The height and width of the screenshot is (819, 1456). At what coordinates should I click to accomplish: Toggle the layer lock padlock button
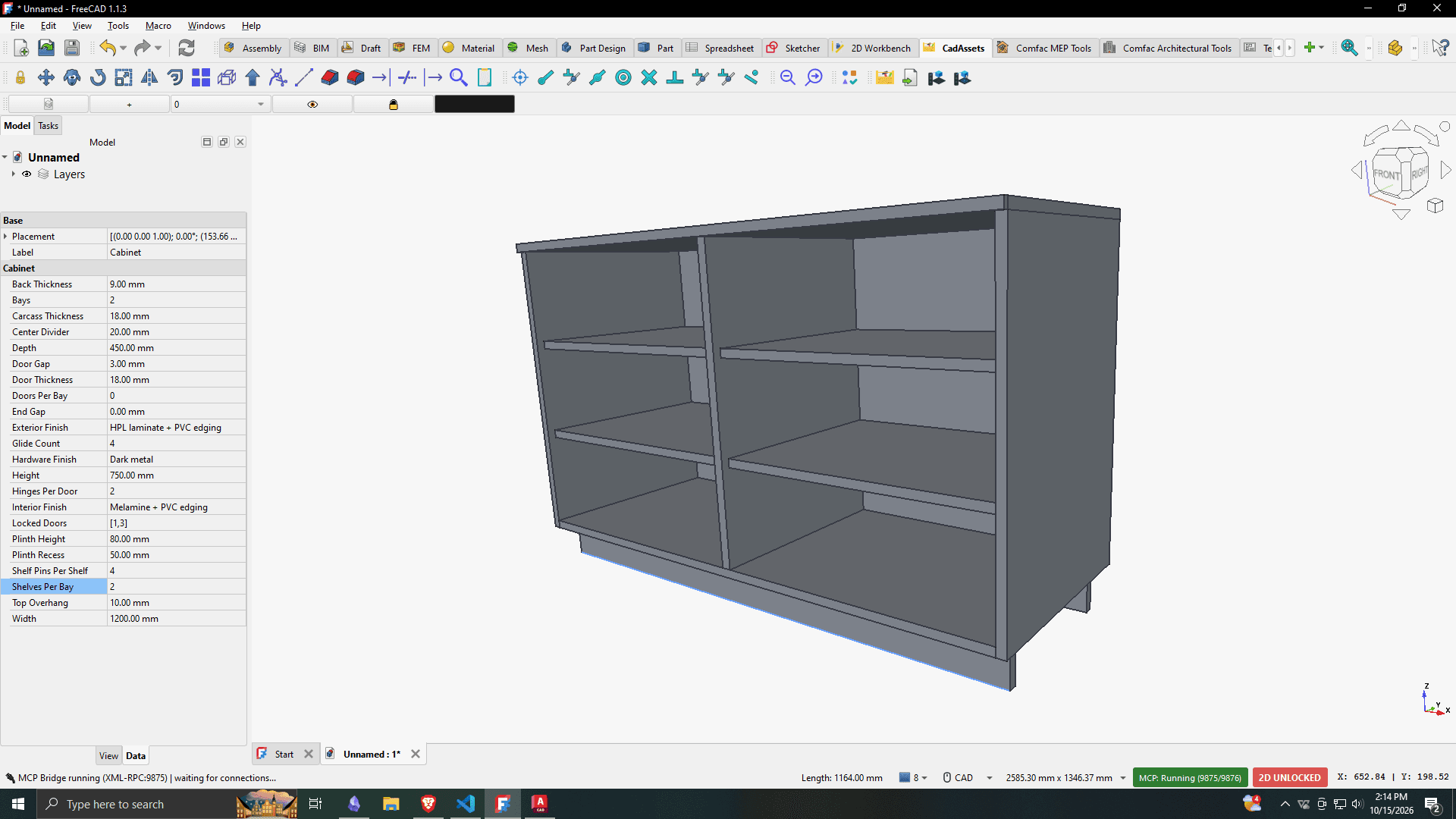pos(394,104)
